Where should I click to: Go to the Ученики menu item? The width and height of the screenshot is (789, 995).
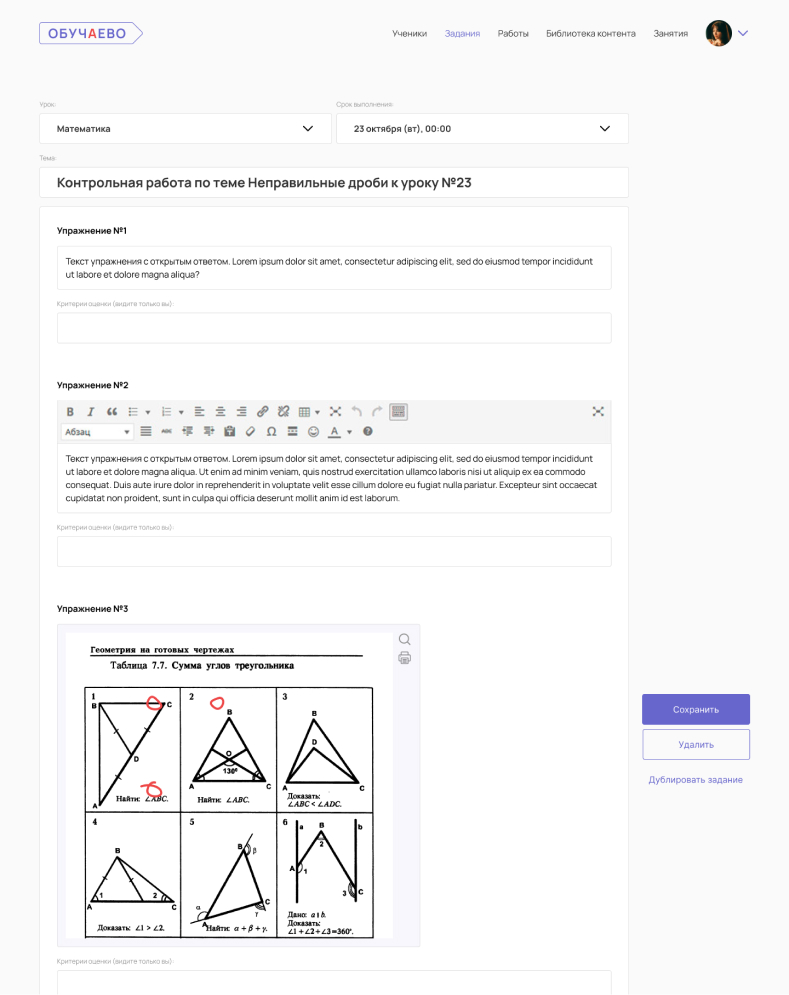point(409,33)
